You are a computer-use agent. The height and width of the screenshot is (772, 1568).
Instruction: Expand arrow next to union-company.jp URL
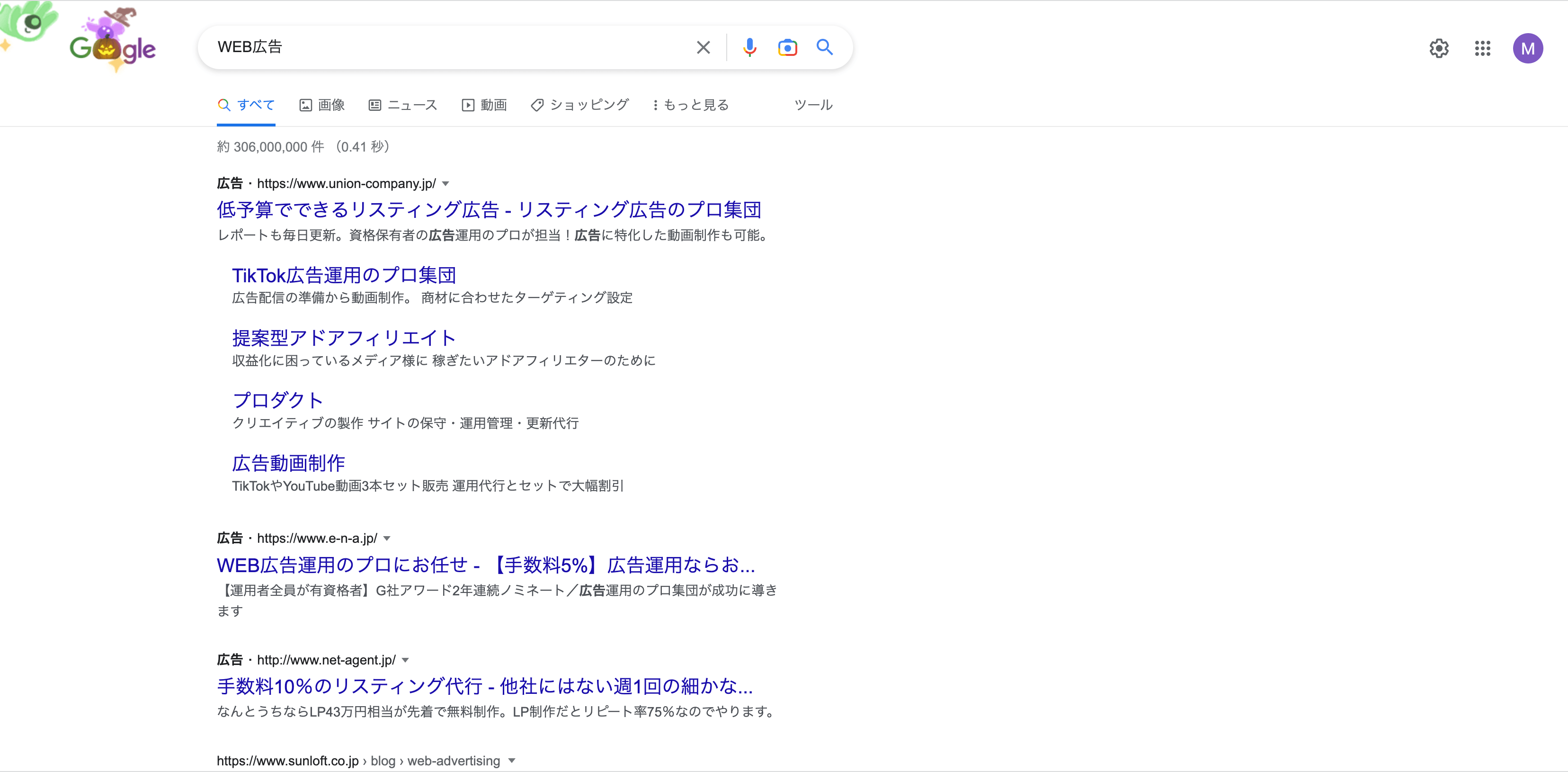pos(445,184)
